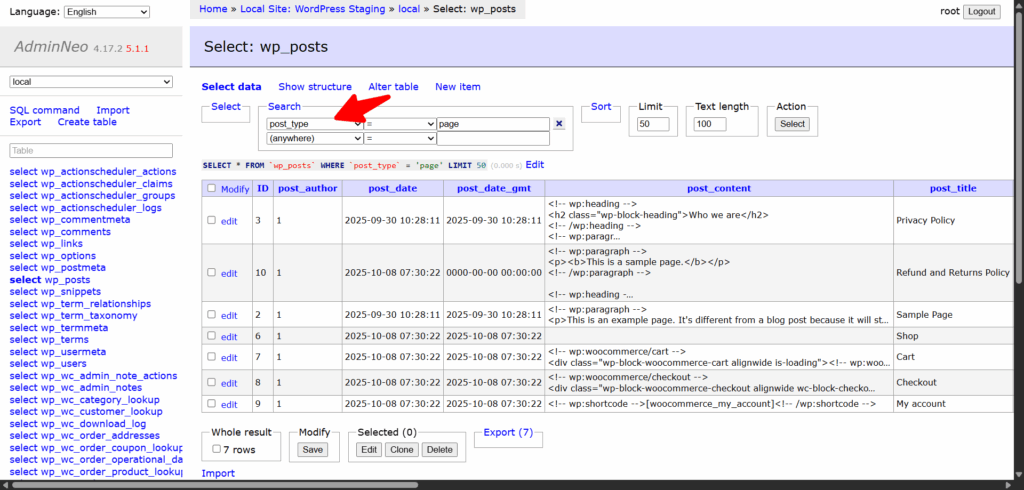Viewport: 1024px width, 490px height.
Task: Open the post_type column dropdown
Action: (x=315, y=124)
